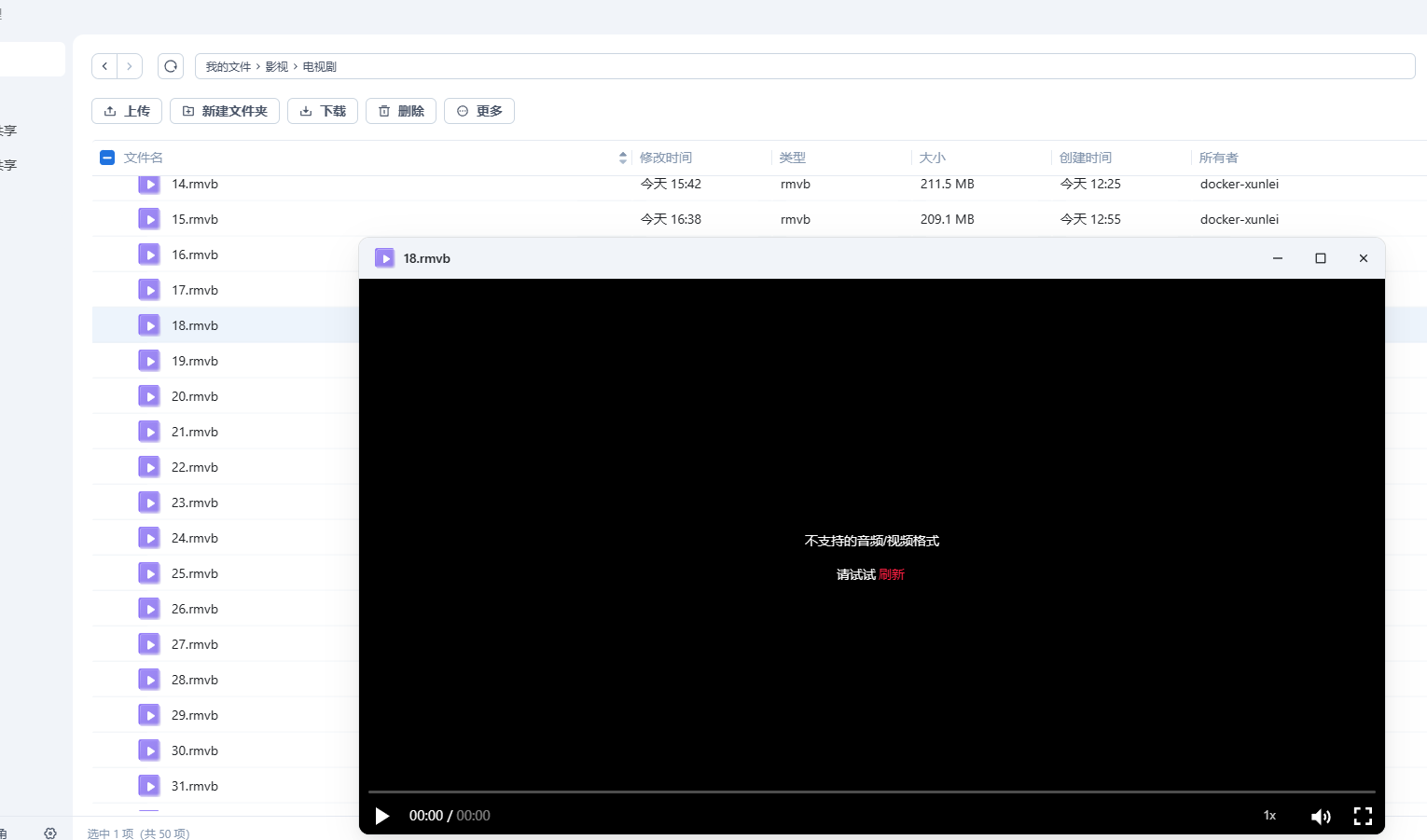1427x840 pixels.
Task: Sort by 大小 column
Action: [x=933, y=158]
